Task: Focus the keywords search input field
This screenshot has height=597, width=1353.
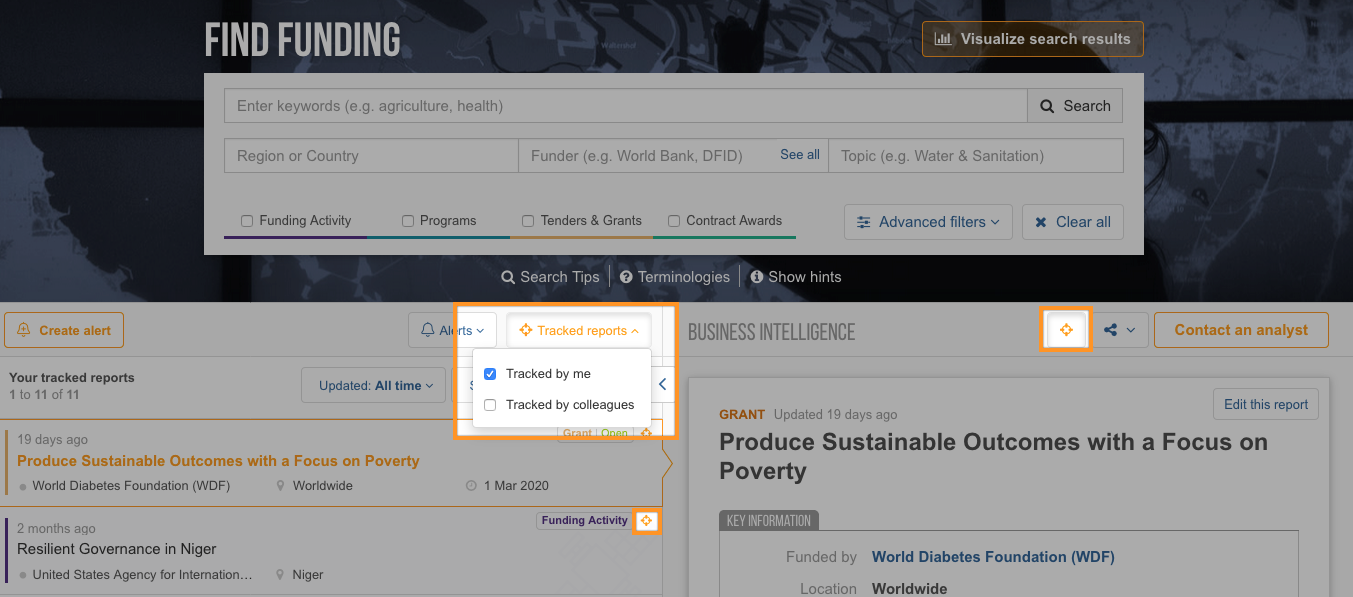Action: click(x=626, y=106)
